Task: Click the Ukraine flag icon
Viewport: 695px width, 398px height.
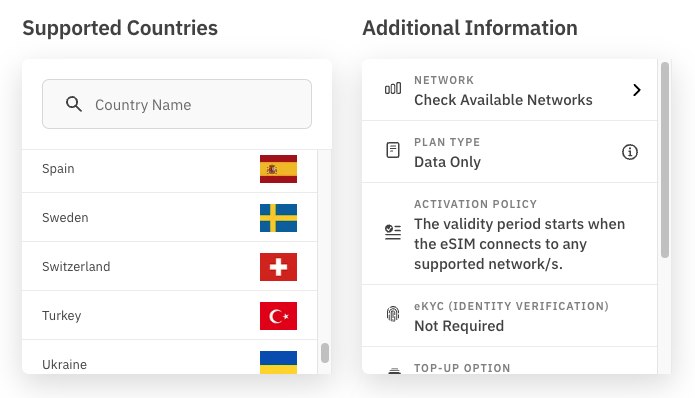Action: (x=278, y=363)
